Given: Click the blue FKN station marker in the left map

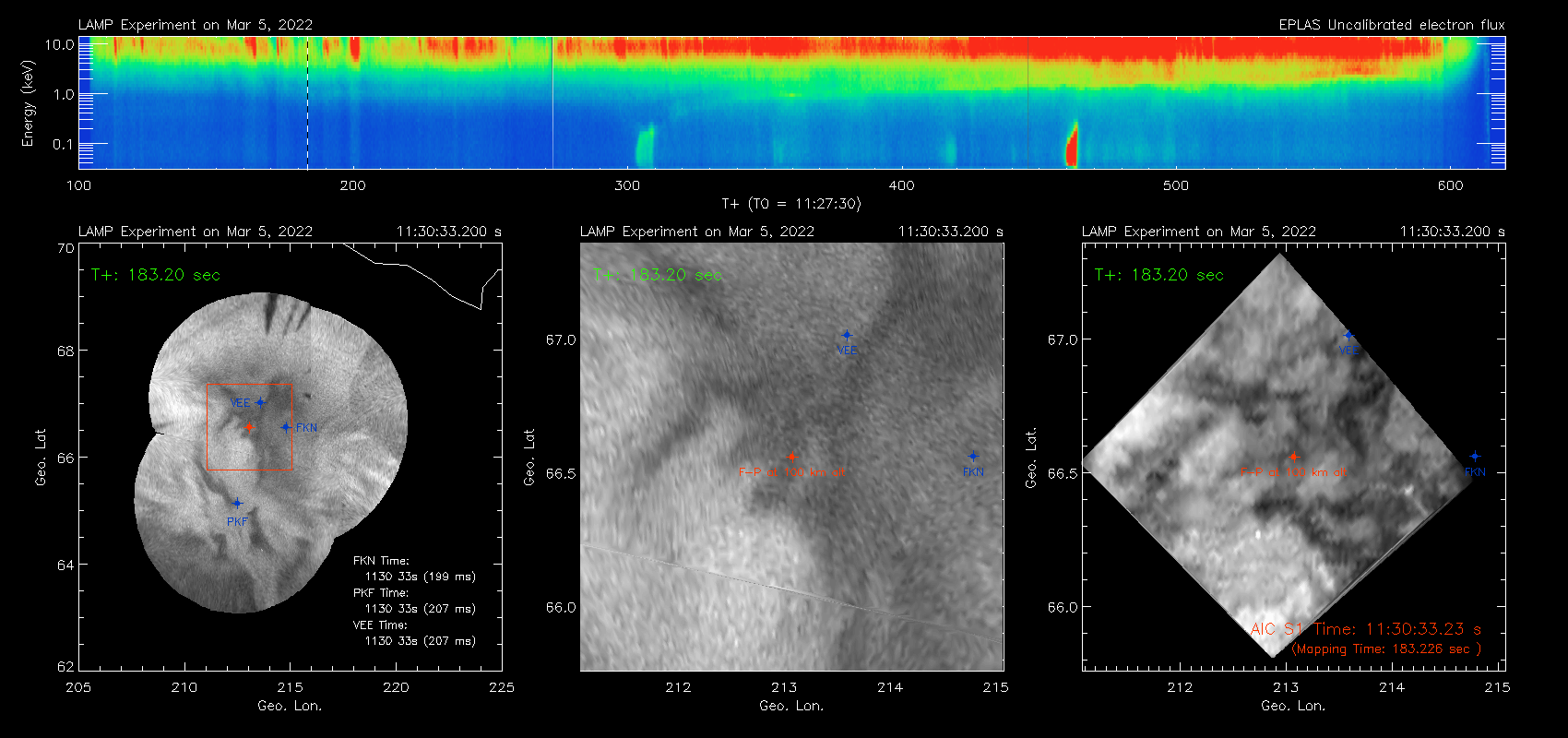Looking at the screenshot, I should tap(286, 427).
